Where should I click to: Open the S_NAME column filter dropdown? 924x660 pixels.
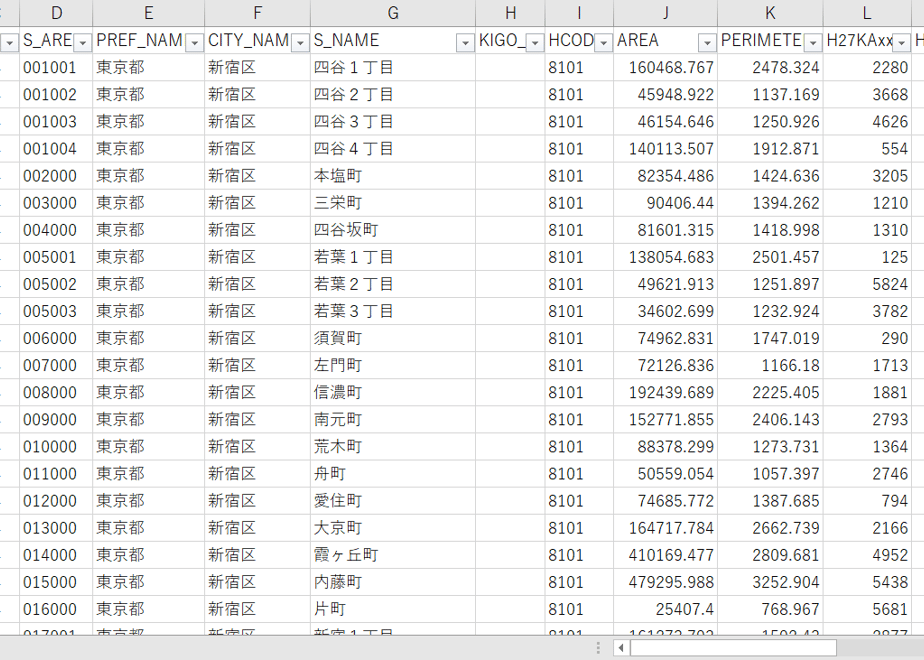466,42
